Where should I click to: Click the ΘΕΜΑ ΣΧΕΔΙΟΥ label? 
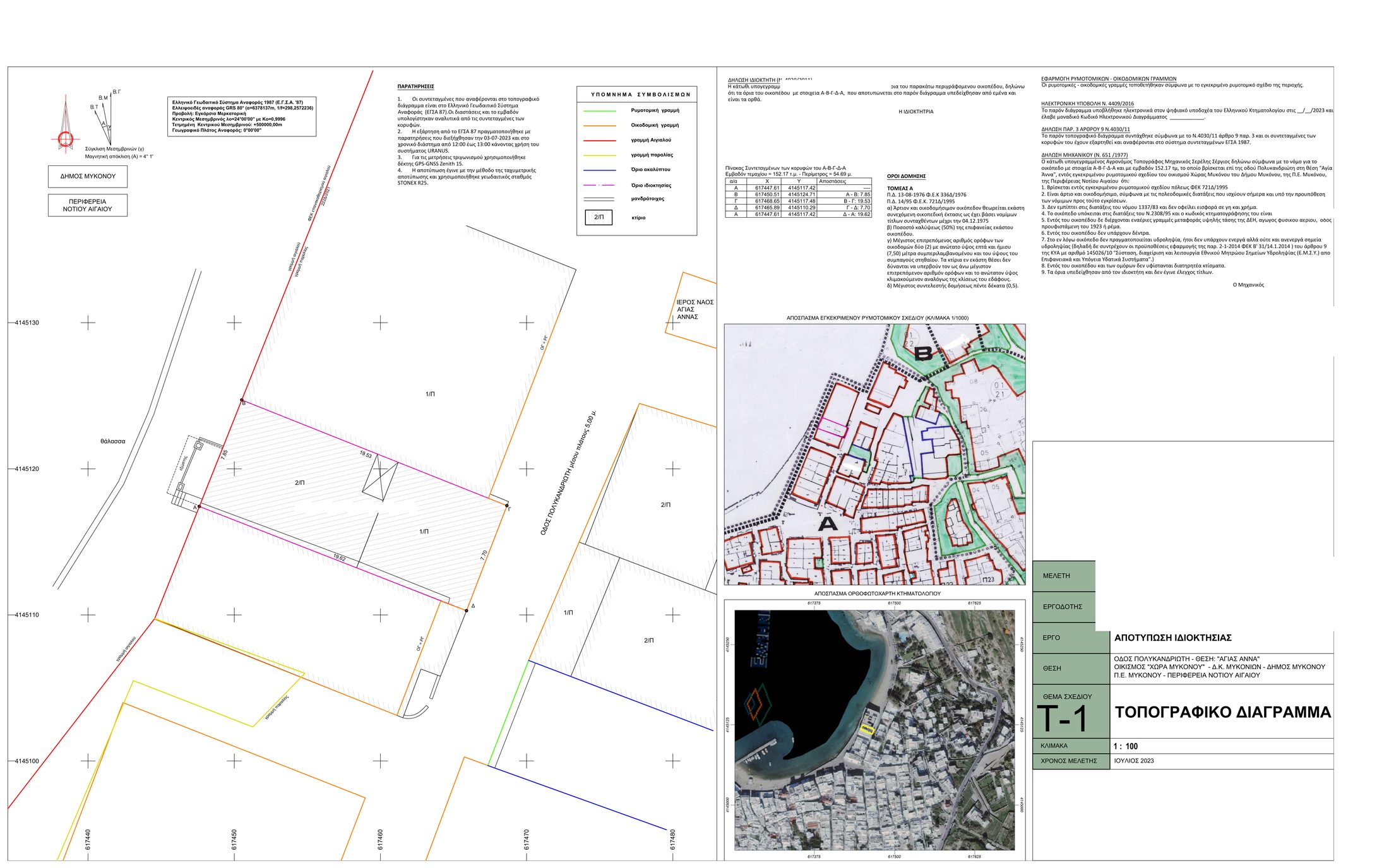[x=1067, y=697]
